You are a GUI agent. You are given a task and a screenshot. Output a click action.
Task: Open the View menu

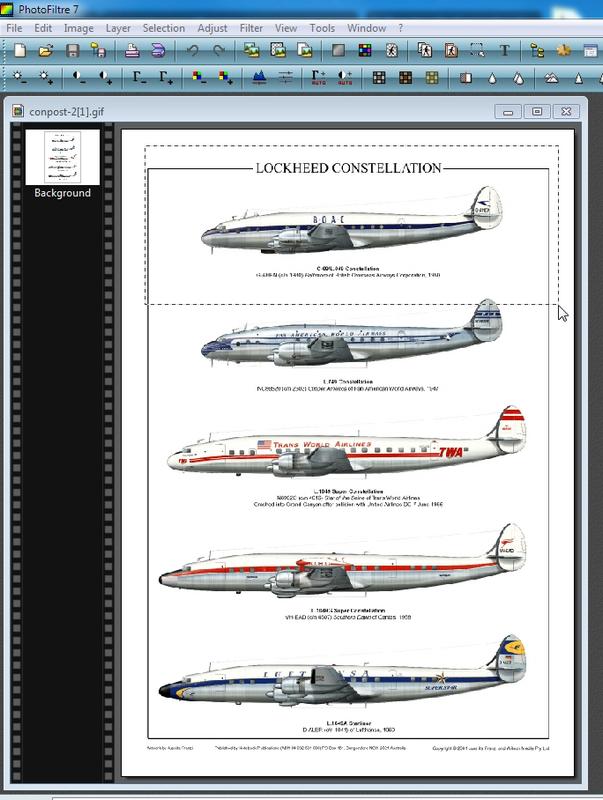click(x=286, y=28)
